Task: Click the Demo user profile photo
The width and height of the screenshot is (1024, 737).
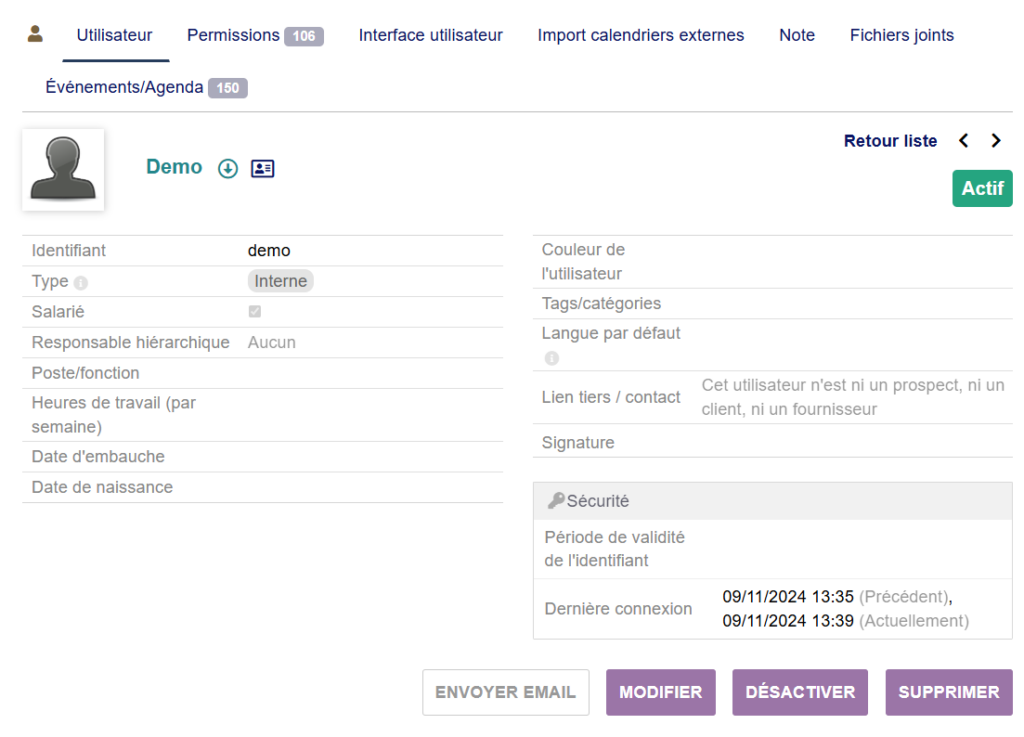Action: click(63, 169)
